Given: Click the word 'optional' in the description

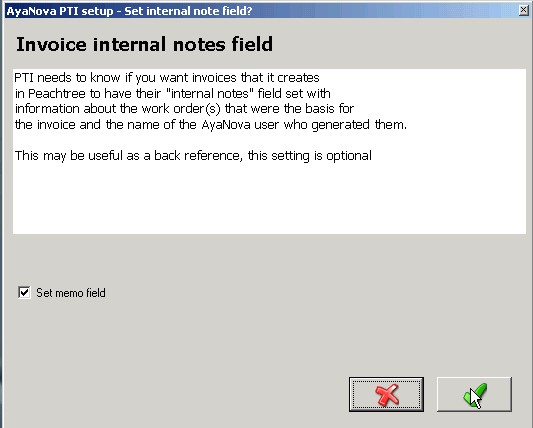Looking at the screenshot, I should tap(349, 156).
